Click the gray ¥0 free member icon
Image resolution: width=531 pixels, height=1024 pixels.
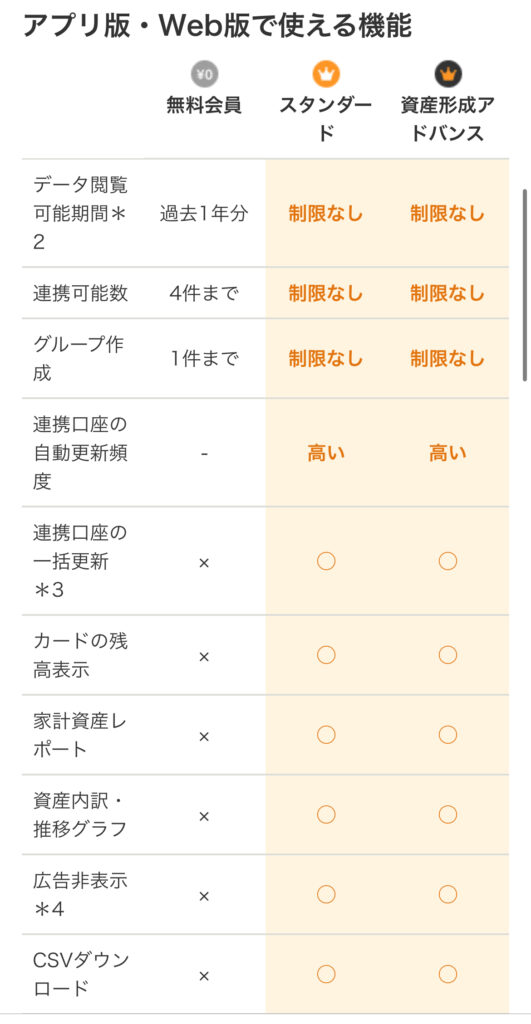click(204, 74)
